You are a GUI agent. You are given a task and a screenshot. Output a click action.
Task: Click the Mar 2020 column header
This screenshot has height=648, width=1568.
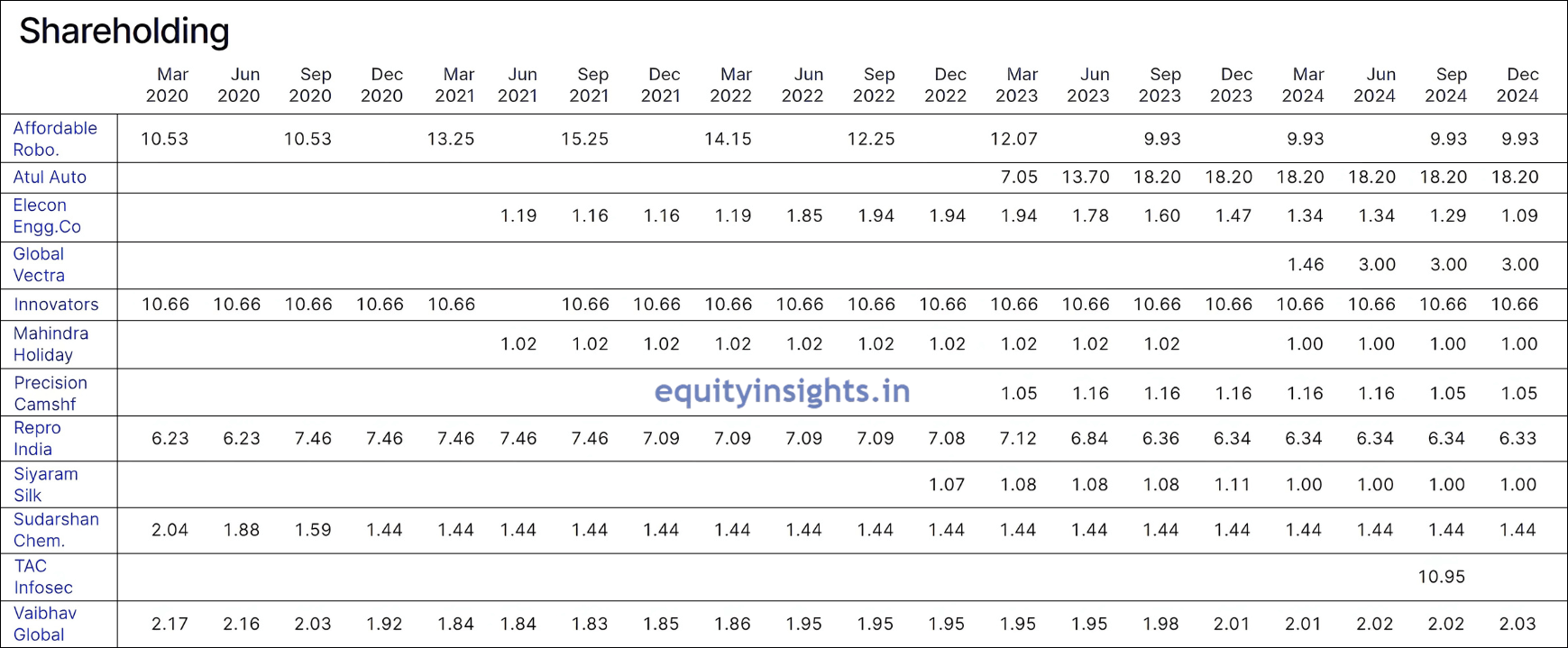pyautogui.click(x=168, y=86)
